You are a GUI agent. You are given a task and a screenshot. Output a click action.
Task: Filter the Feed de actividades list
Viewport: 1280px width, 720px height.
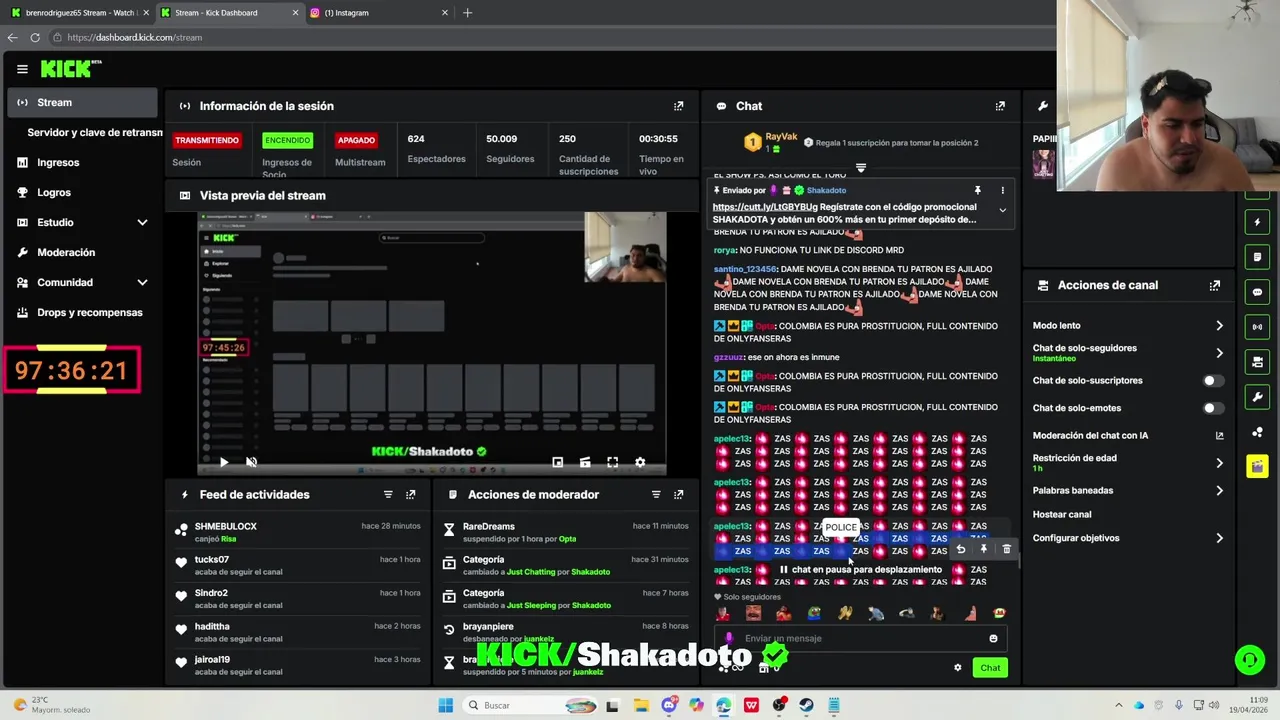(388, 495)
